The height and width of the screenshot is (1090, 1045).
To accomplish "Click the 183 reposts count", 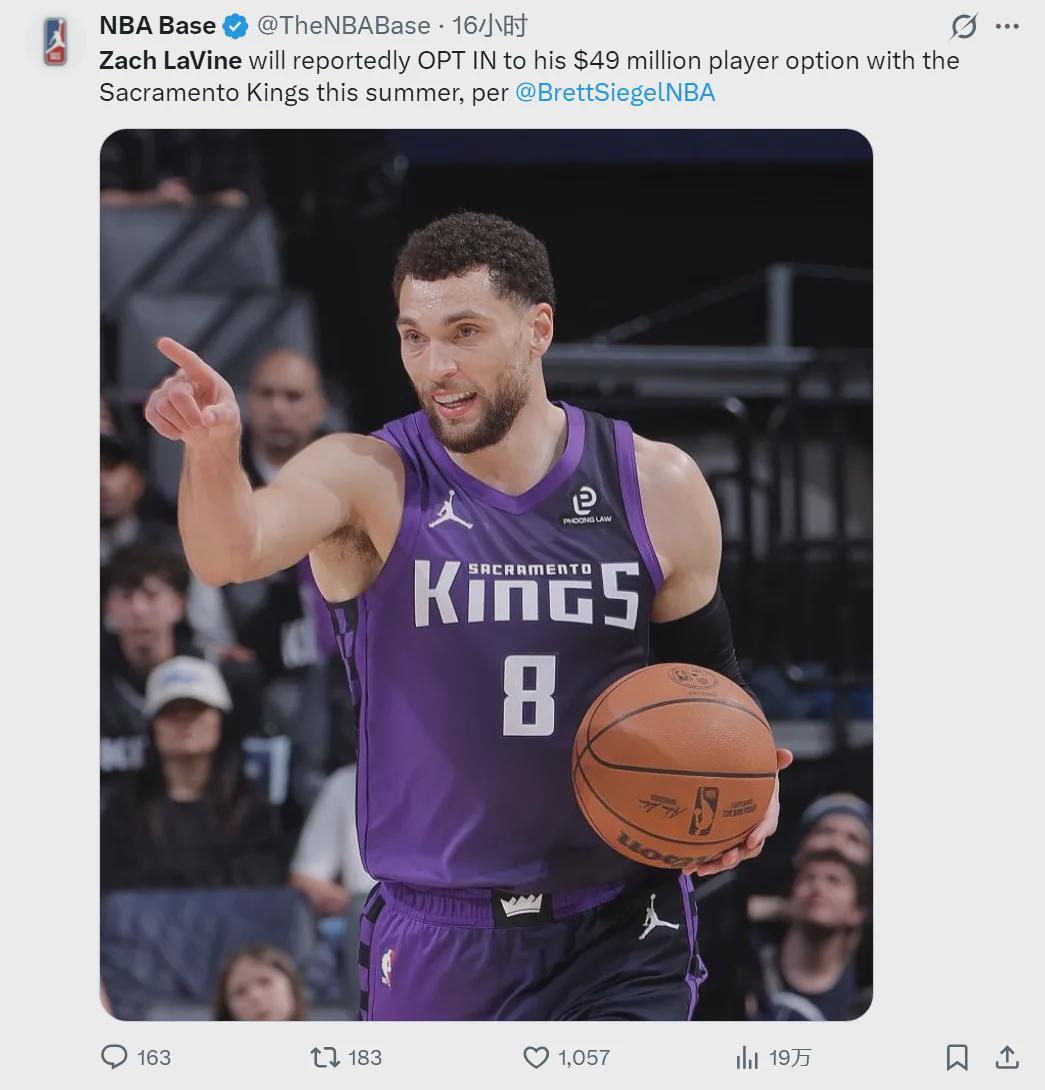I will [365, 1057].
